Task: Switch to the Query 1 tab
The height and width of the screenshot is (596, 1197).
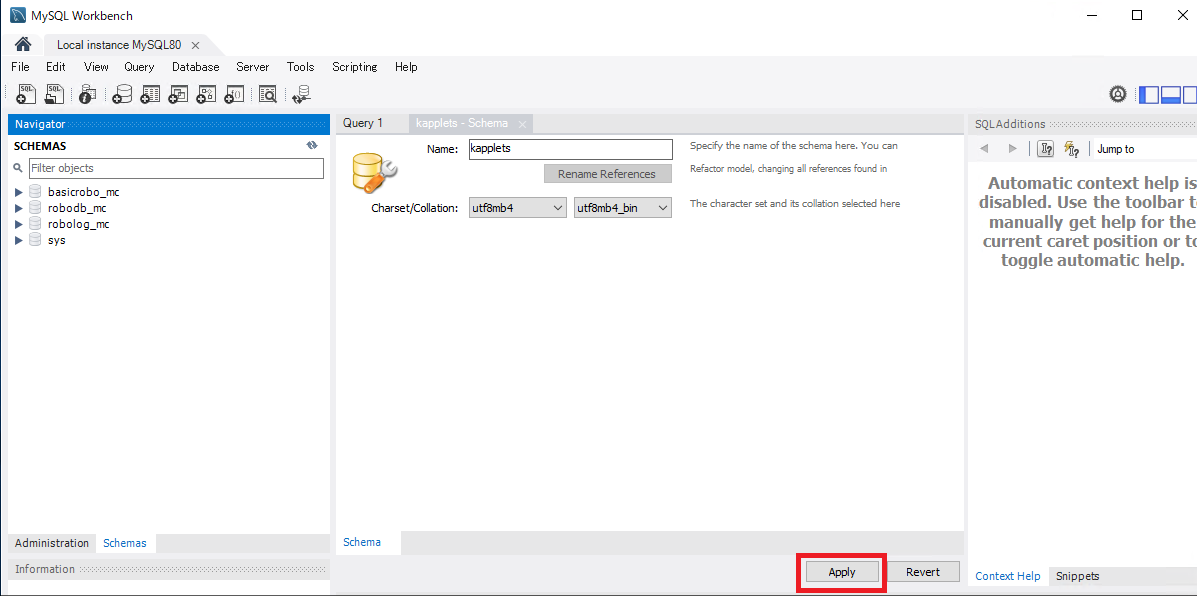Action: point(363,123)
